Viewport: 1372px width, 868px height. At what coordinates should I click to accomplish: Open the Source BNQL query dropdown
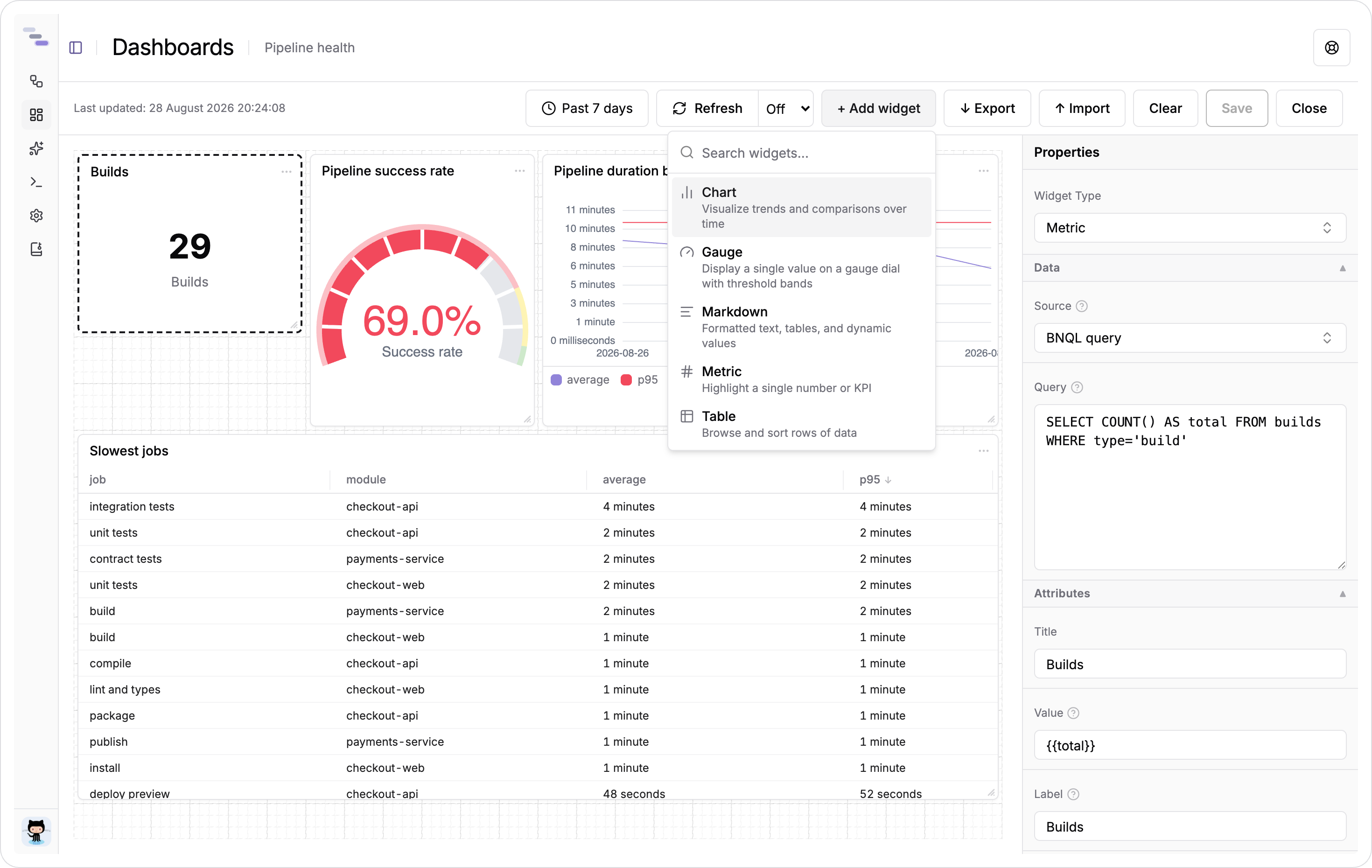click(1190, 338)
